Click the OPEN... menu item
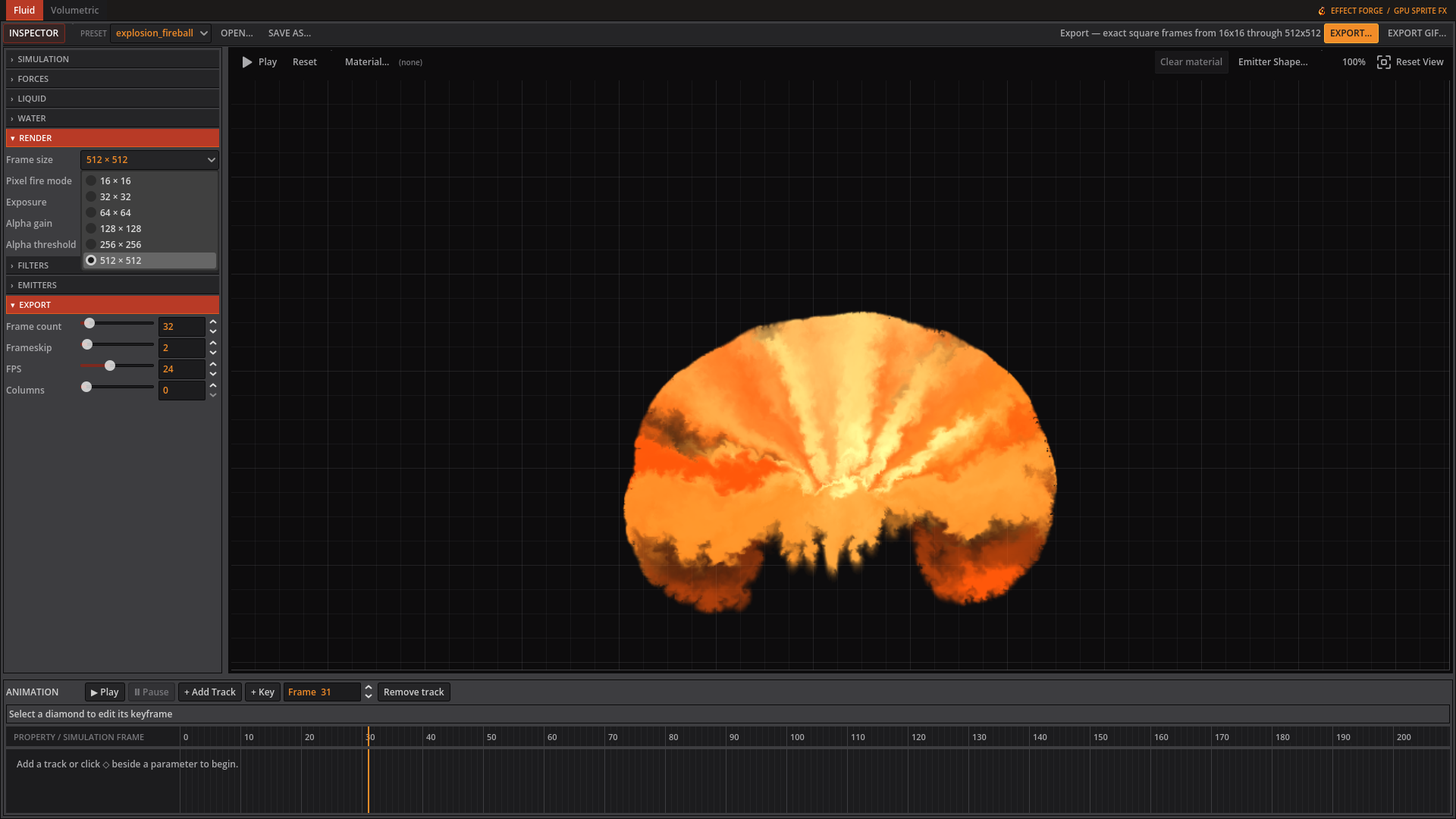 point(237,33)
